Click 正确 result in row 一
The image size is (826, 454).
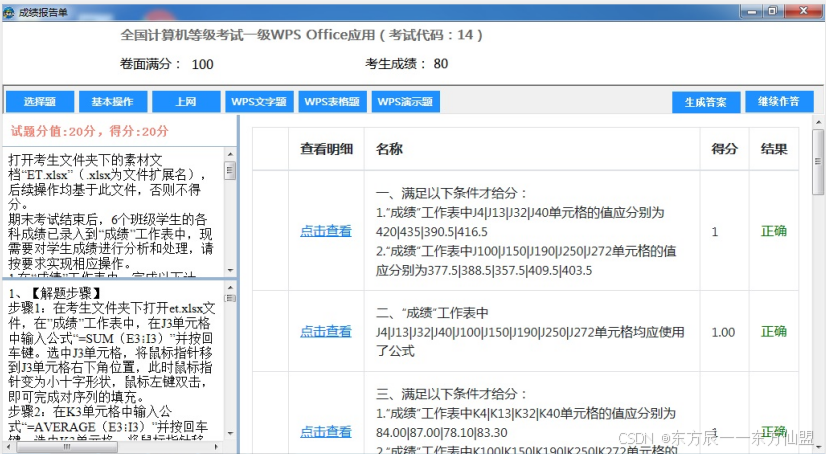[774, 231]
